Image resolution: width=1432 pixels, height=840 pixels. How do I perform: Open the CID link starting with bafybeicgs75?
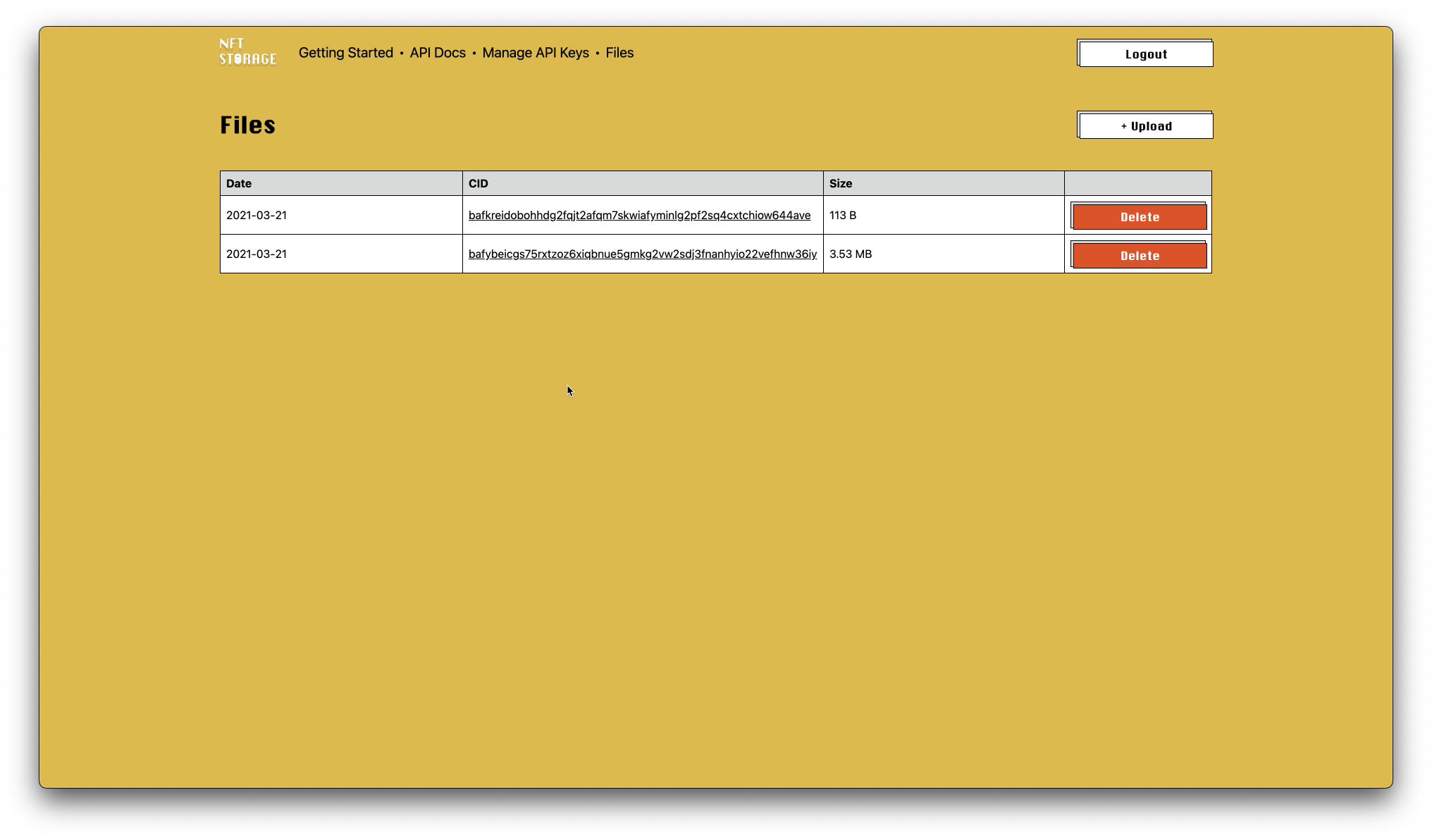pyautogui.click(x=643, y=254)
